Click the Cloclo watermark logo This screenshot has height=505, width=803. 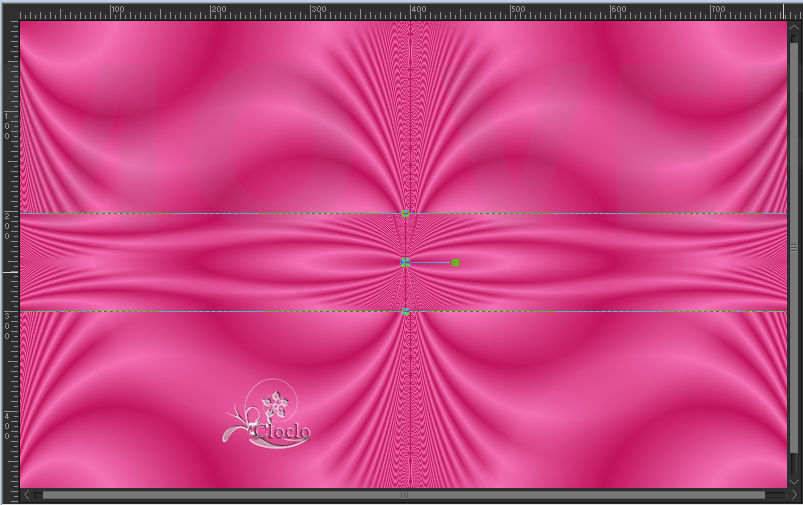pos(268,414)
